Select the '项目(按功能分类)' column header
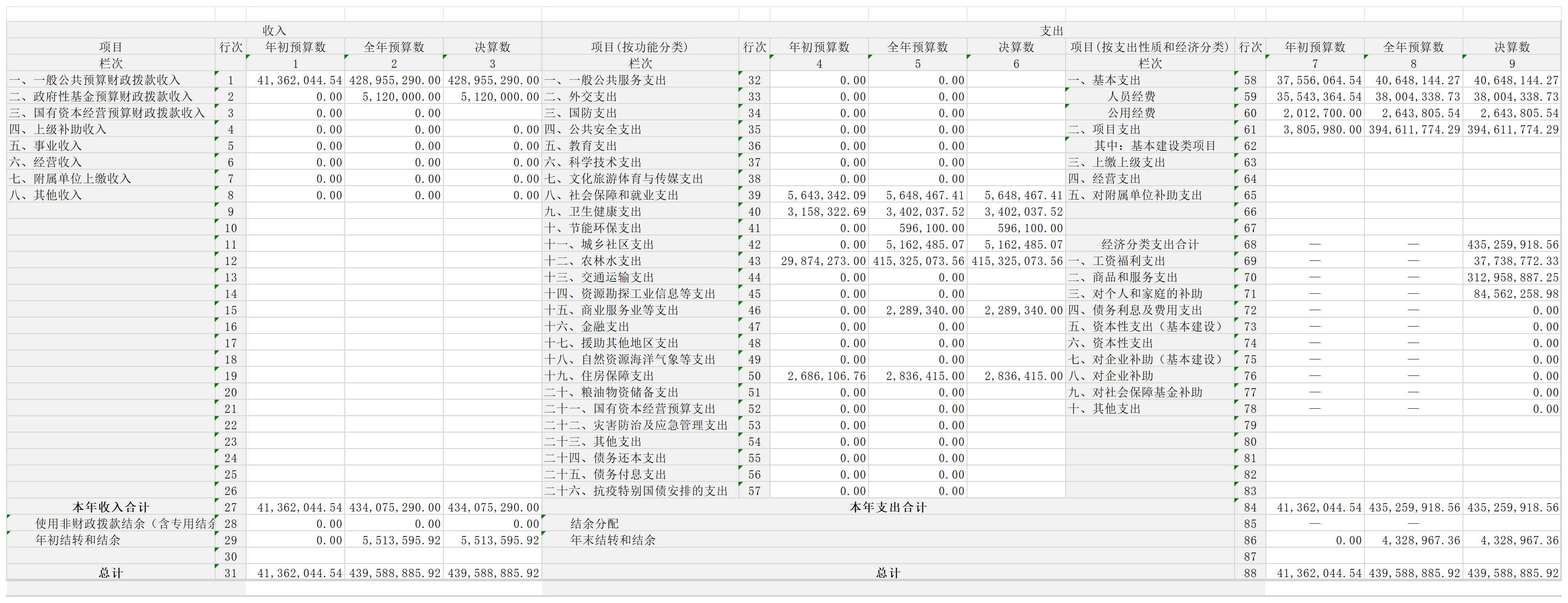 (640, 47)
